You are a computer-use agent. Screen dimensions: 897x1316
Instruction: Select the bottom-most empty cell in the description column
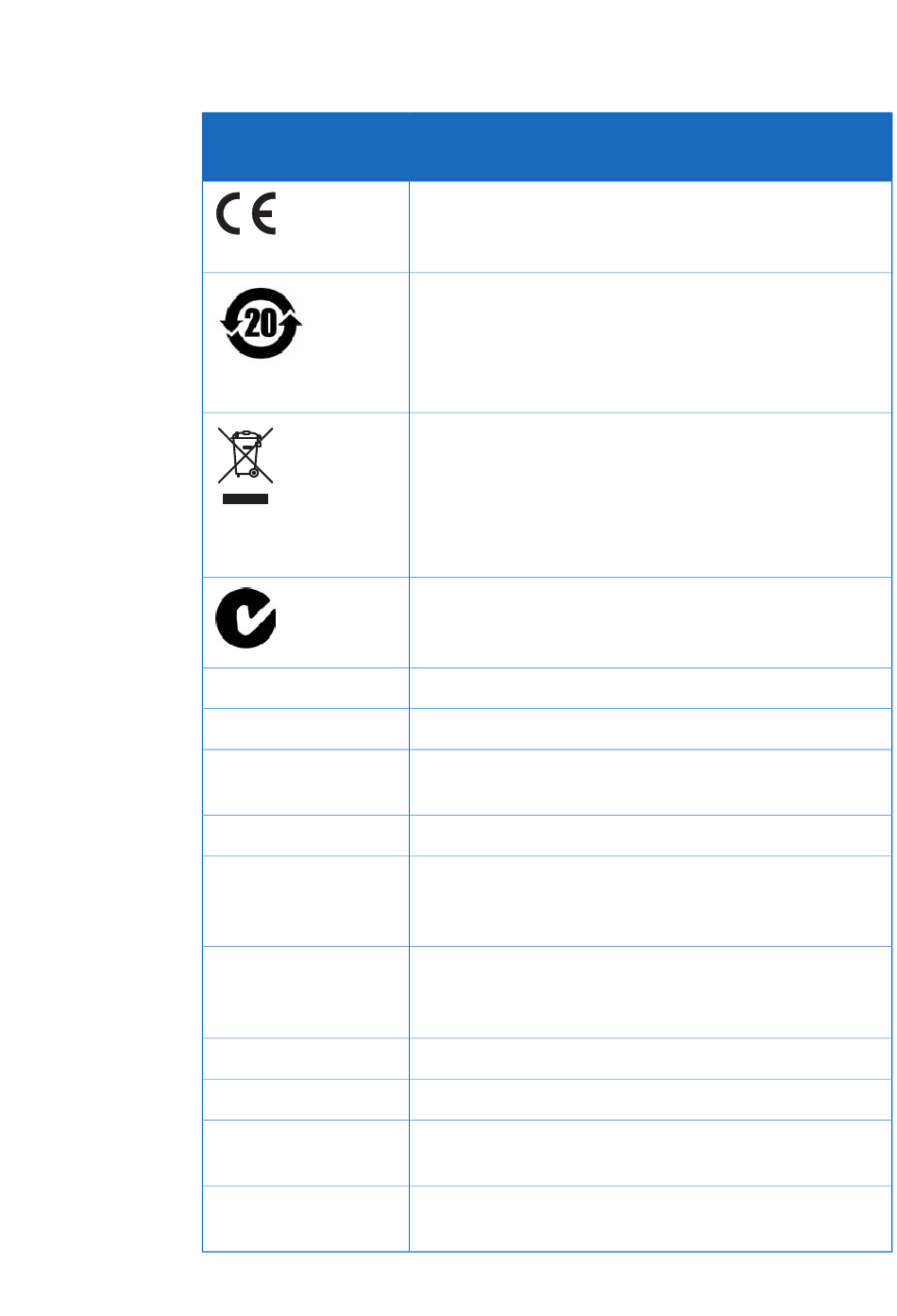click(x=651, y=1219)
